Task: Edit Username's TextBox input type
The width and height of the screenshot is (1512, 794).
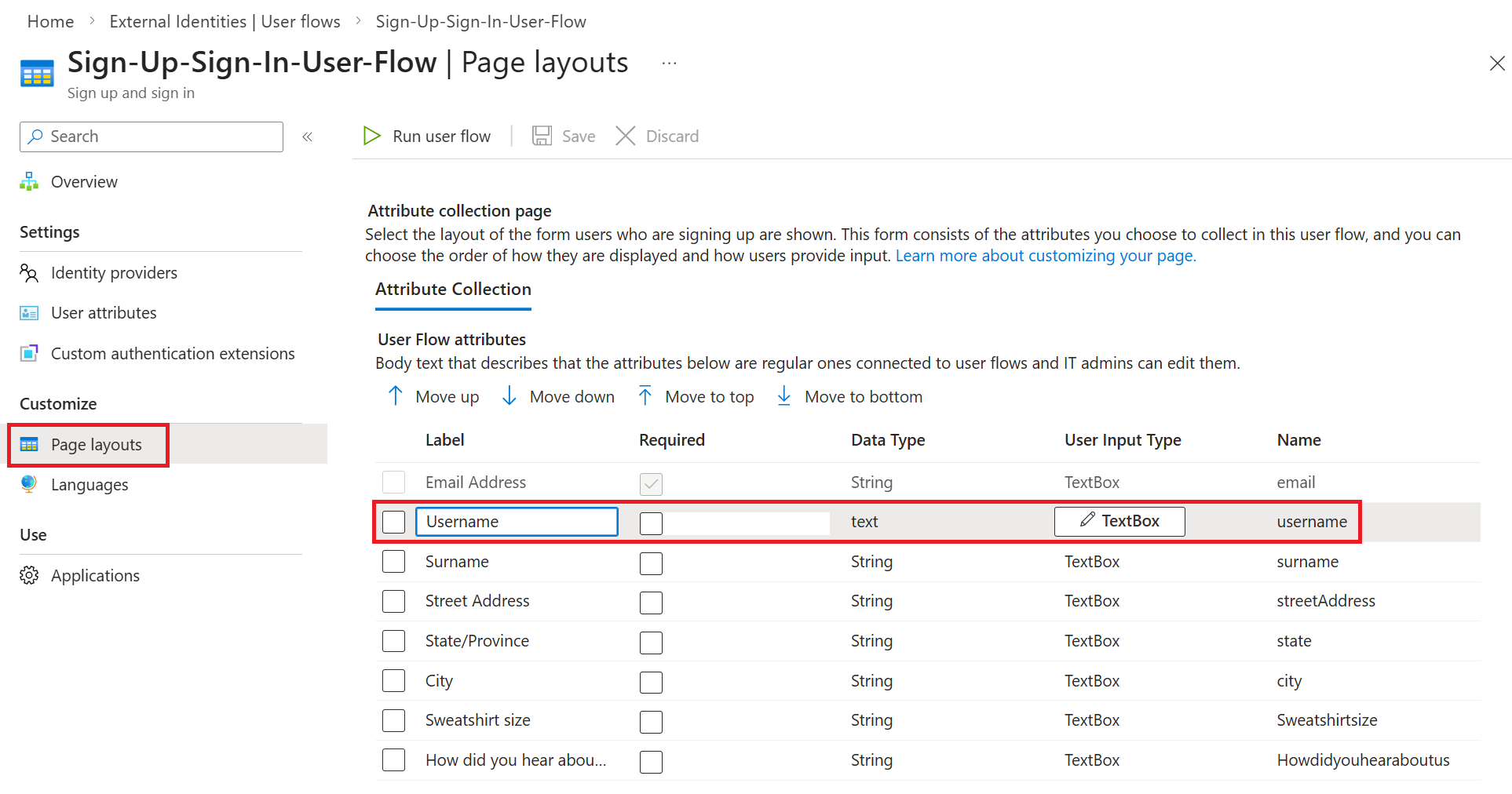Action: coord(1119,521)
